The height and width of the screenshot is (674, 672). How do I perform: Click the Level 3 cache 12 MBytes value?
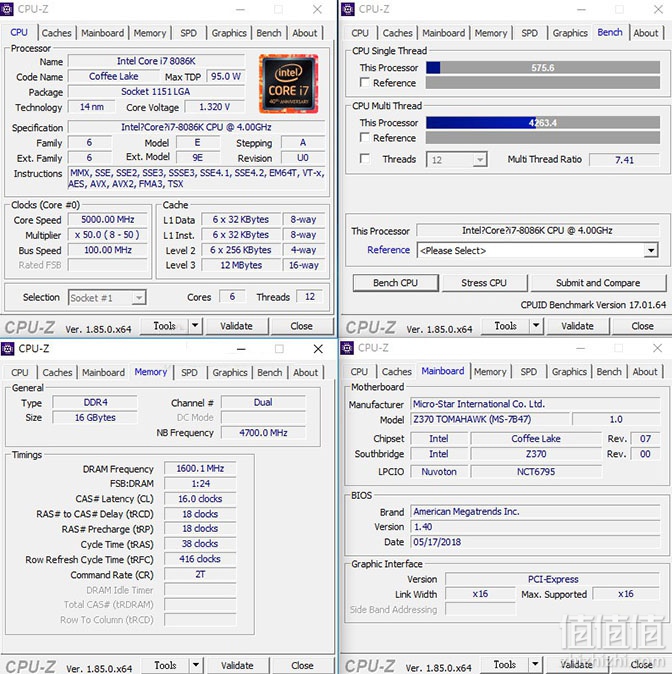click(241, 265)
